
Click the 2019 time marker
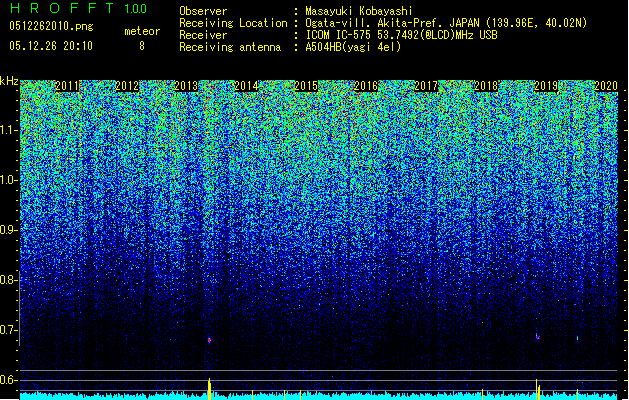pyautogui.click(x=546, y=86)
